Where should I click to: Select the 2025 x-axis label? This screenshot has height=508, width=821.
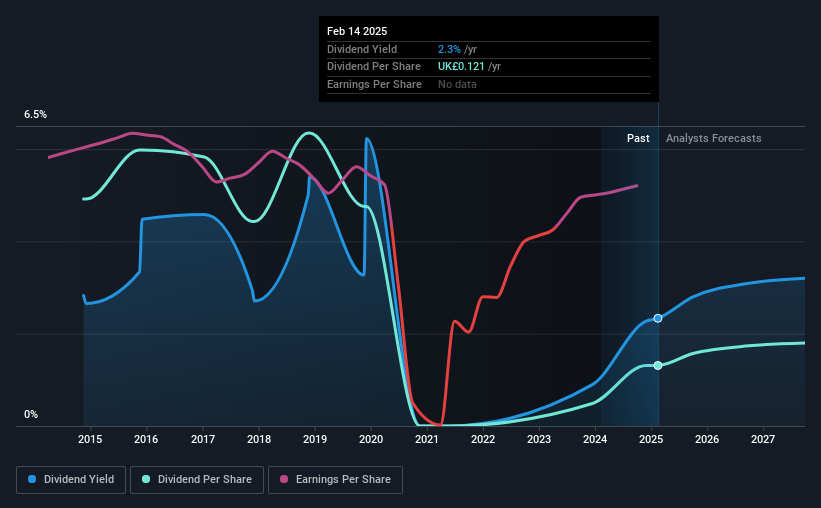651,439
